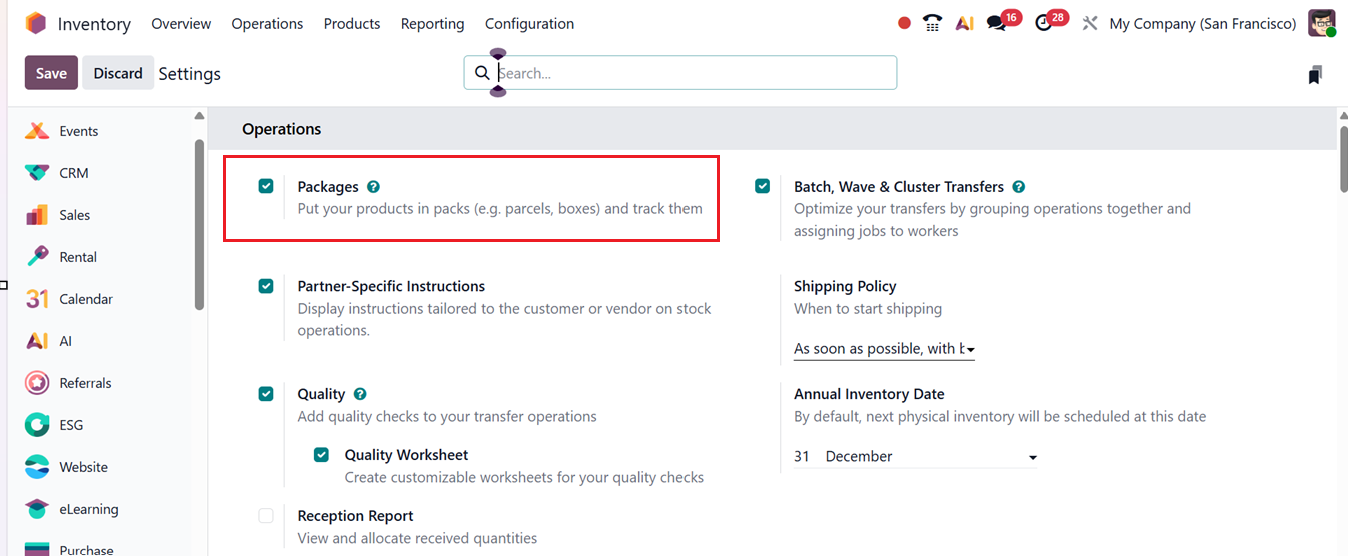Click the Shipping Policy label
This screenshot has height=556, width=1348.
pos(845,286)
